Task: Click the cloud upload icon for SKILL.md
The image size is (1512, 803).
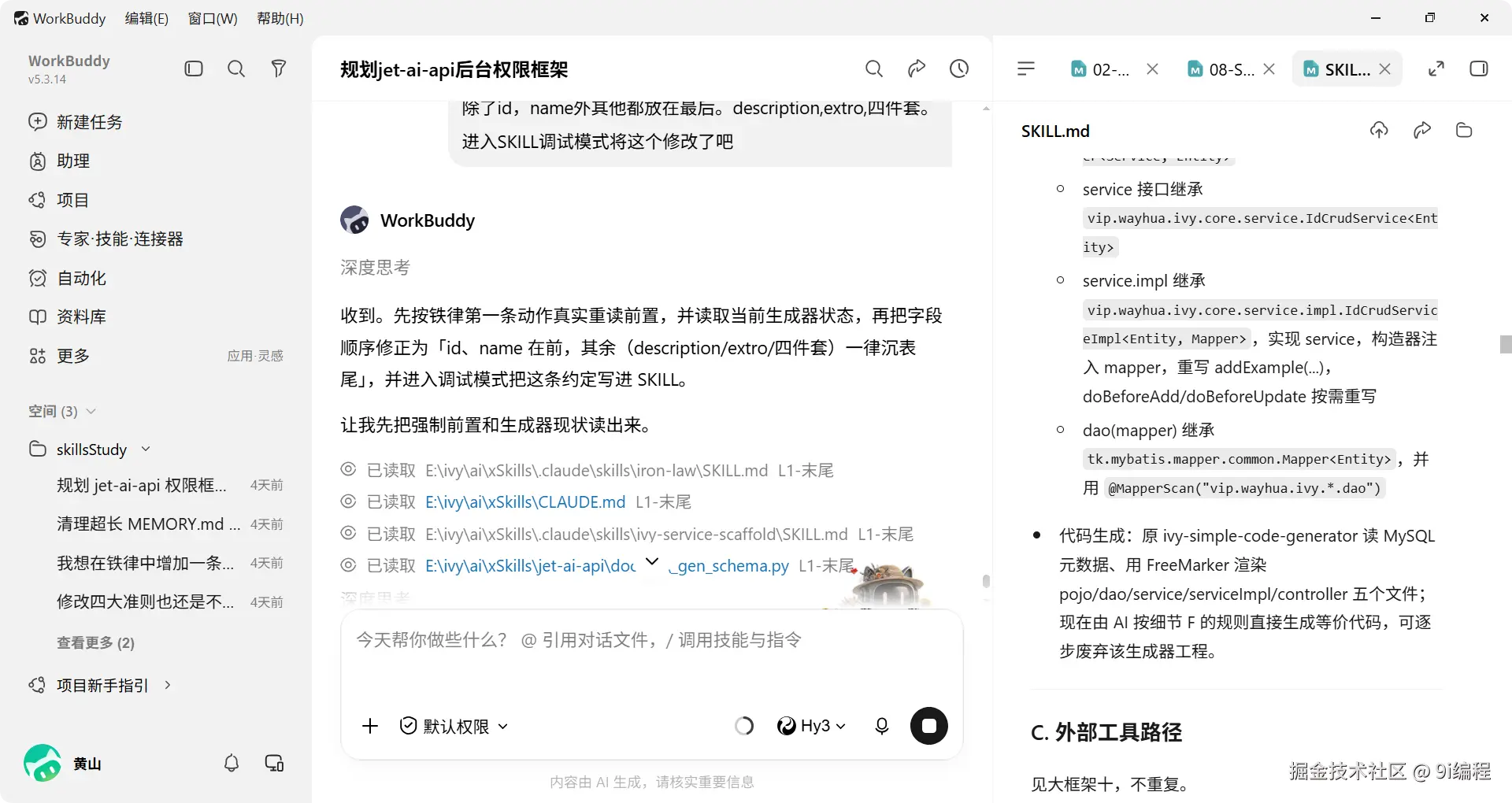Action: click(1379, 130)
